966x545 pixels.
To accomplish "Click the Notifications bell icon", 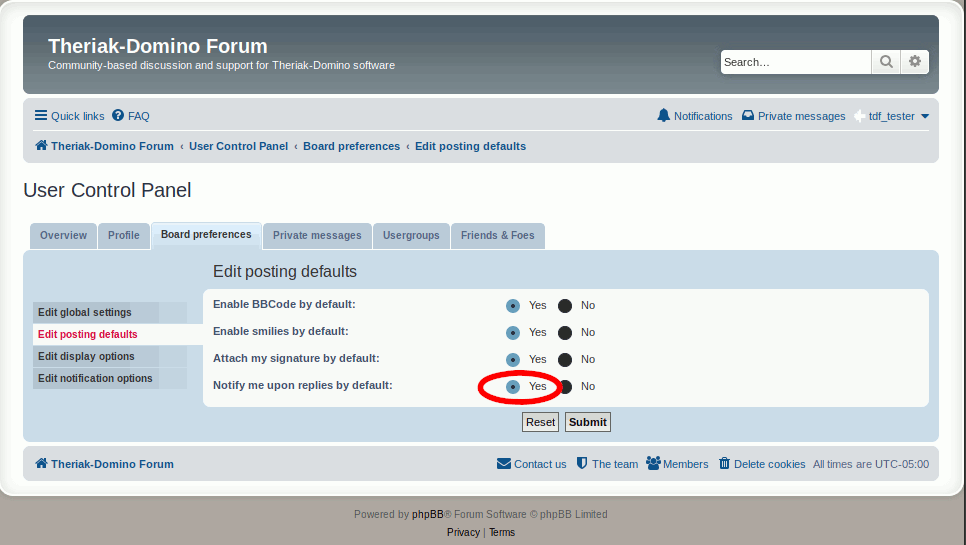I will (664, 116).
